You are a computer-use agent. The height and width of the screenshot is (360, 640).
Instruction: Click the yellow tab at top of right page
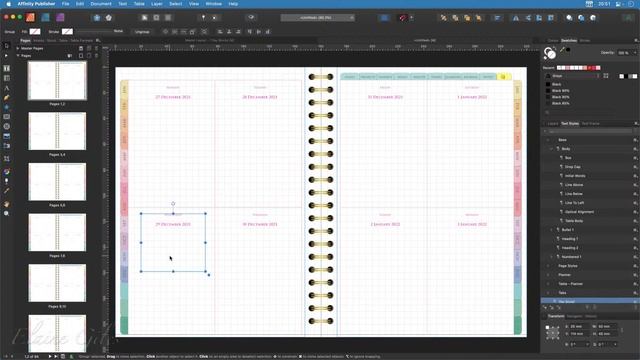coord(504,77)
